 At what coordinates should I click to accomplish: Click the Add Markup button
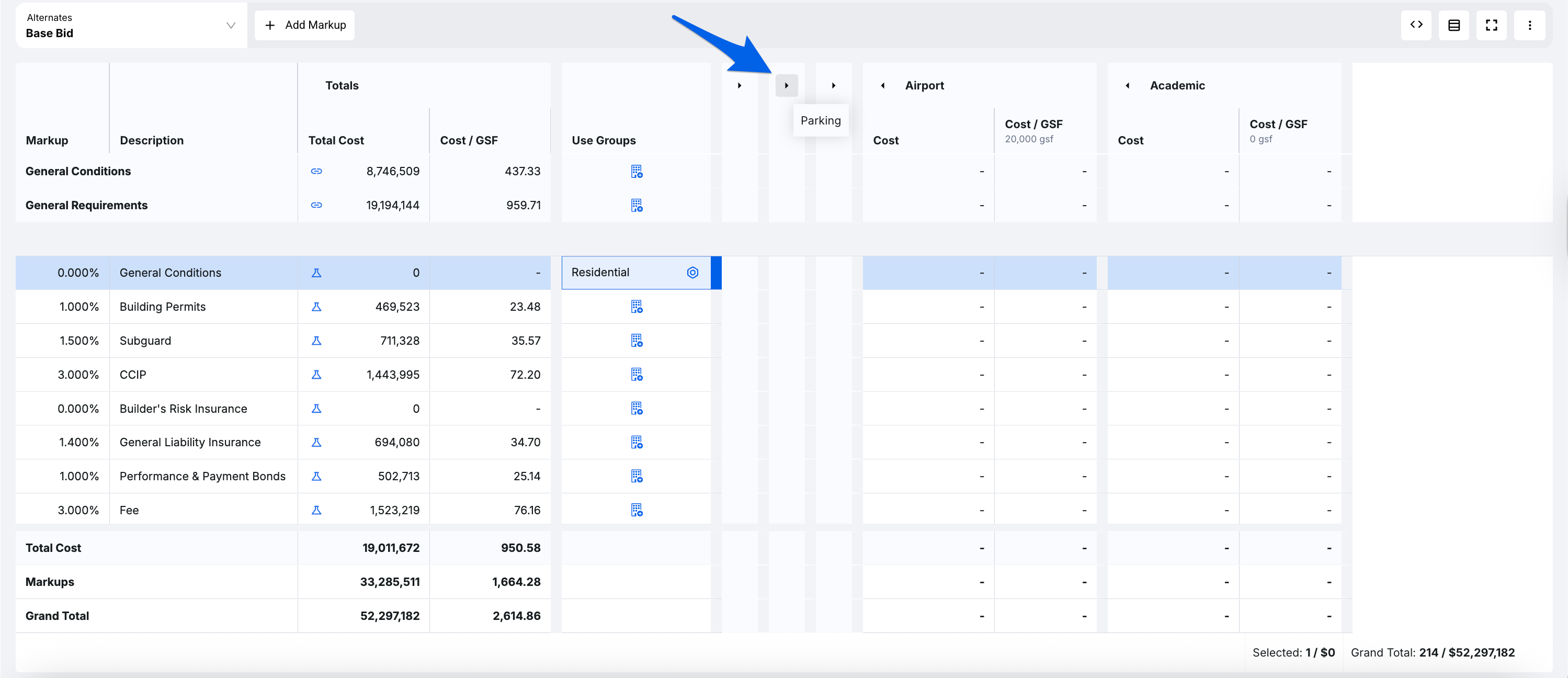(x=304, y=25)
